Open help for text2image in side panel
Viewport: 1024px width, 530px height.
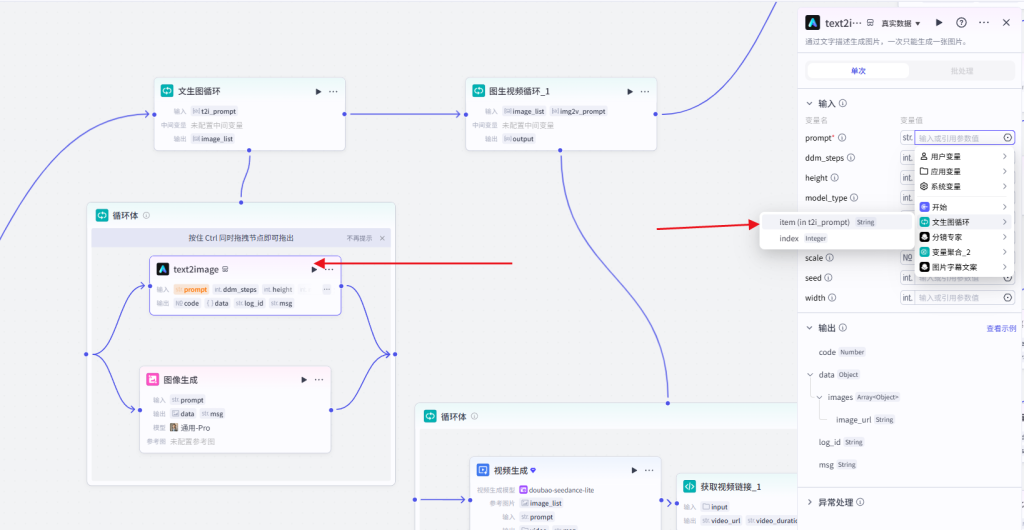pyautogui.click(x=961, y=22)
